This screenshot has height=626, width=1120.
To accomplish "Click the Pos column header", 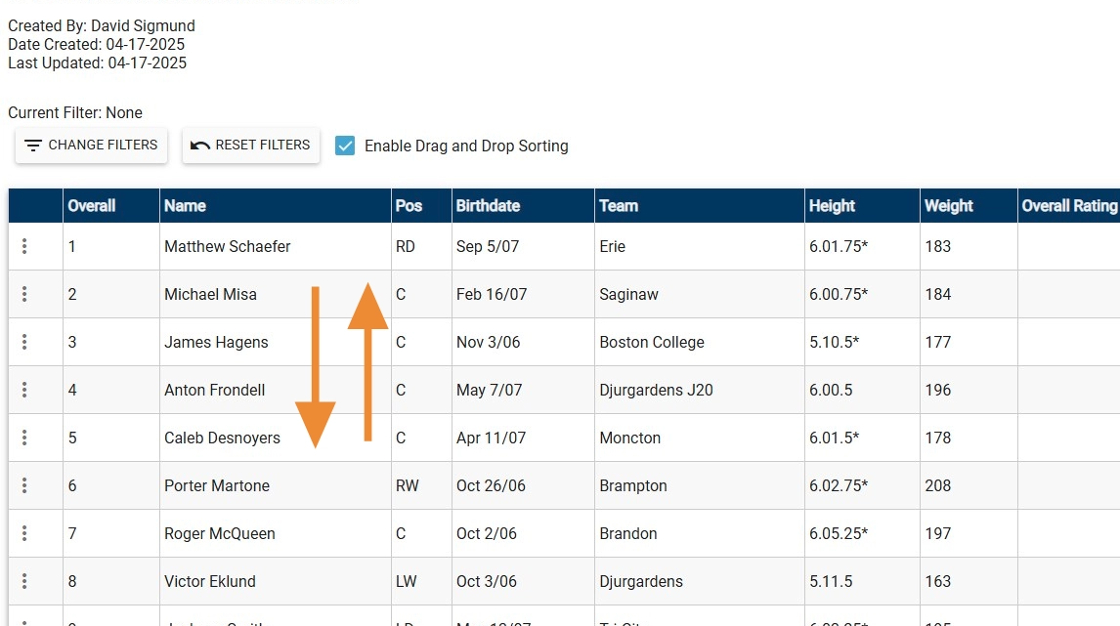I will pos(409,206).
